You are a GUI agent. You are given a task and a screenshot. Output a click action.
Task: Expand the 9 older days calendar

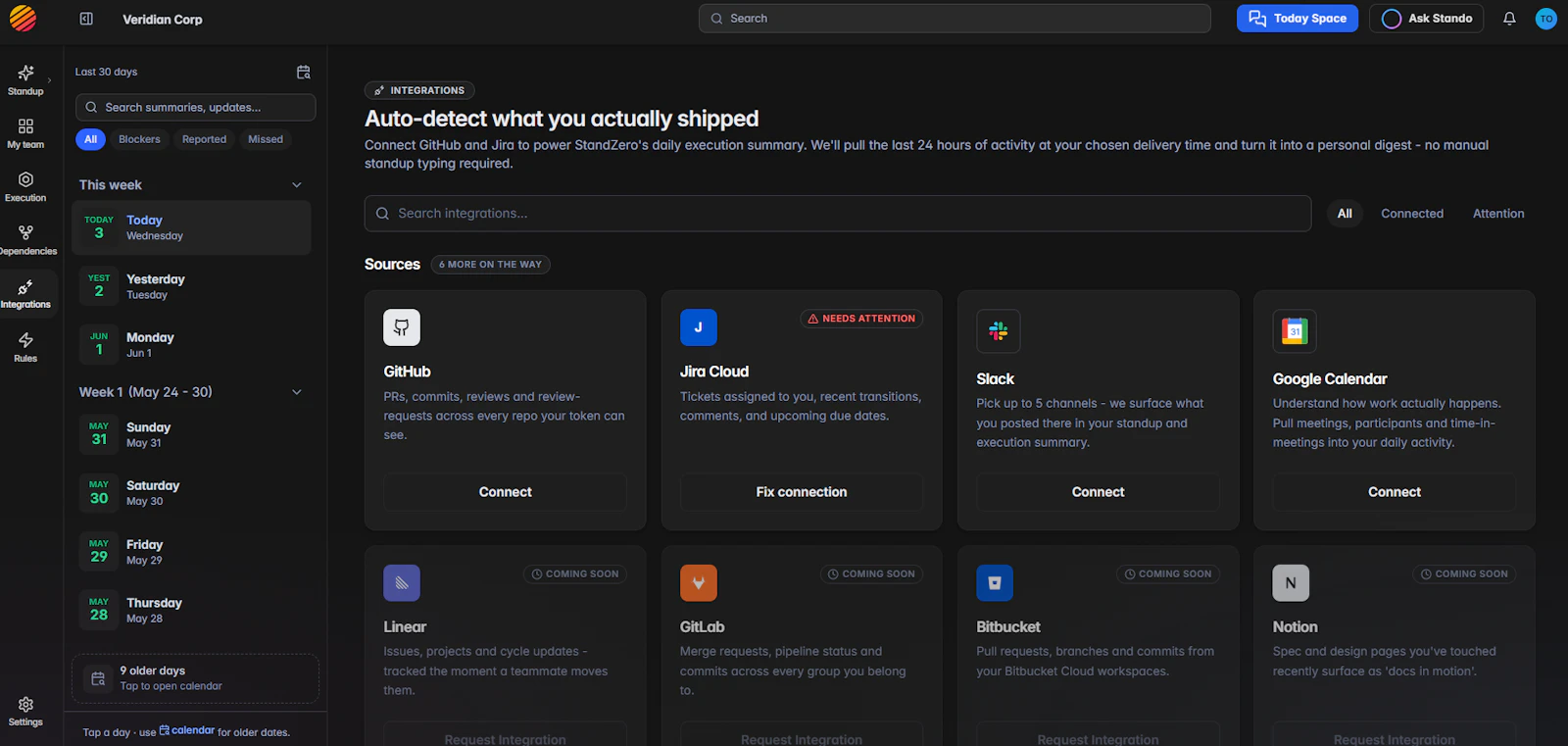click(195, 678)
